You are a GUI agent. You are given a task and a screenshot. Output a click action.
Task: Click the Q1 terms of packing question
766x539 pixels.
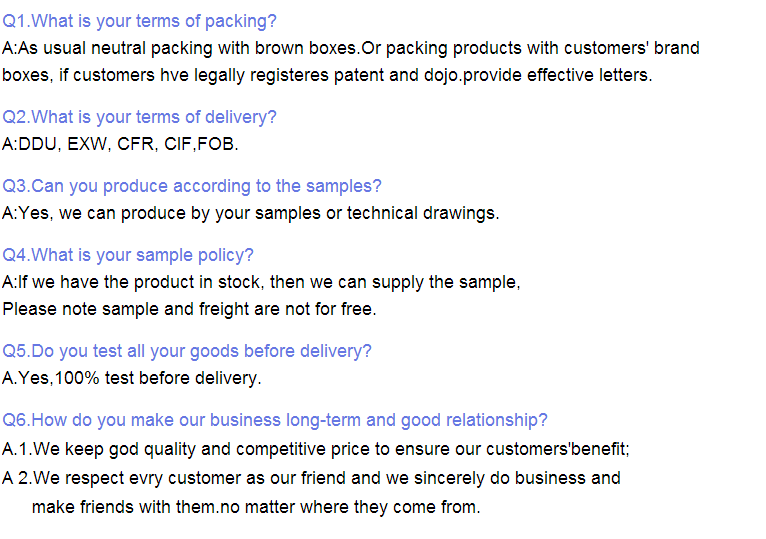coord(139,22)
